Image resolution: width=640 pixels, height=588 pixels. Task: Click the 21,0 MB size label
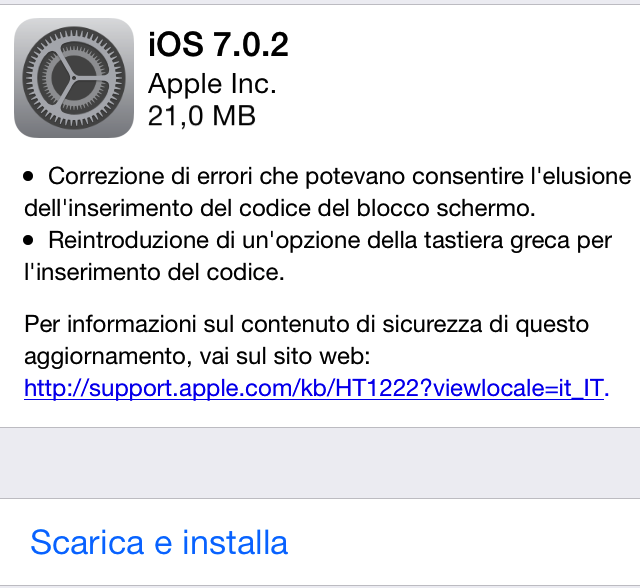pyautogui.click(x=202, y=116)
